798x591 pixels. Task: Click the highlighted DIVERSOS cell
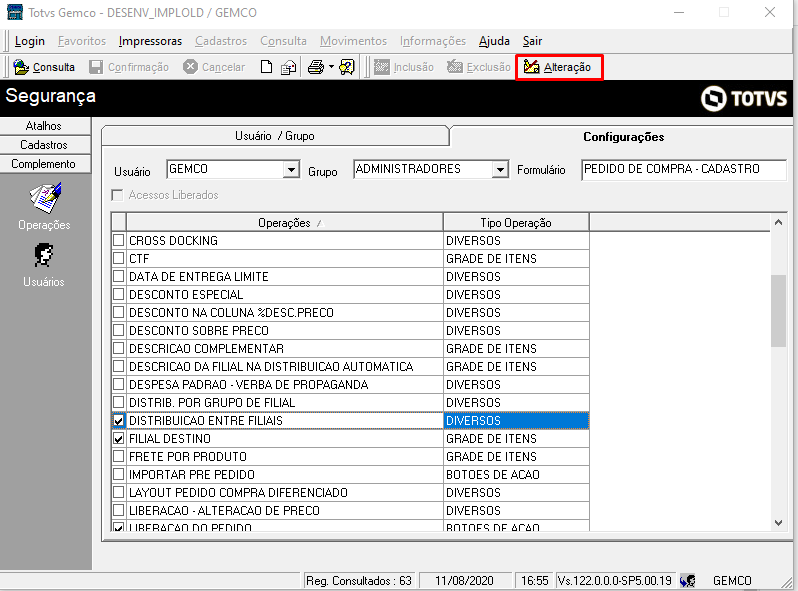pos(516,420)
